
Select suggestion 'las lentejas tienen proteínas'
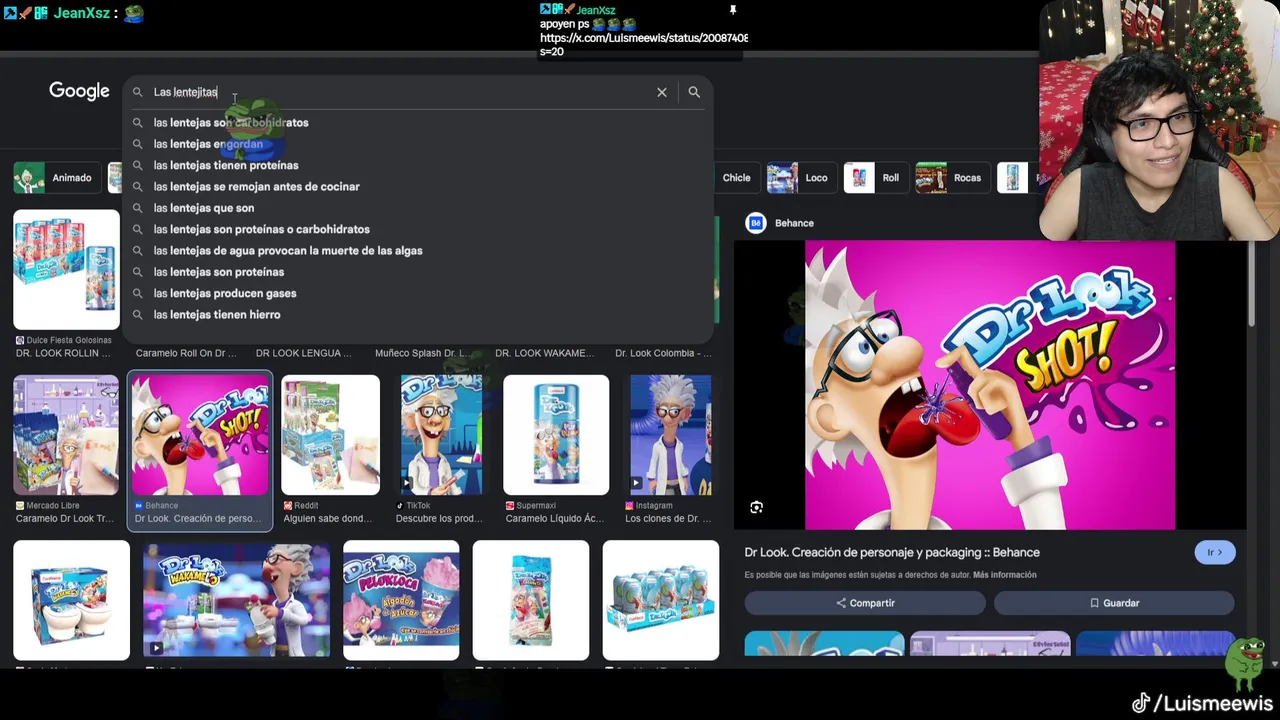tap(418, 165)
